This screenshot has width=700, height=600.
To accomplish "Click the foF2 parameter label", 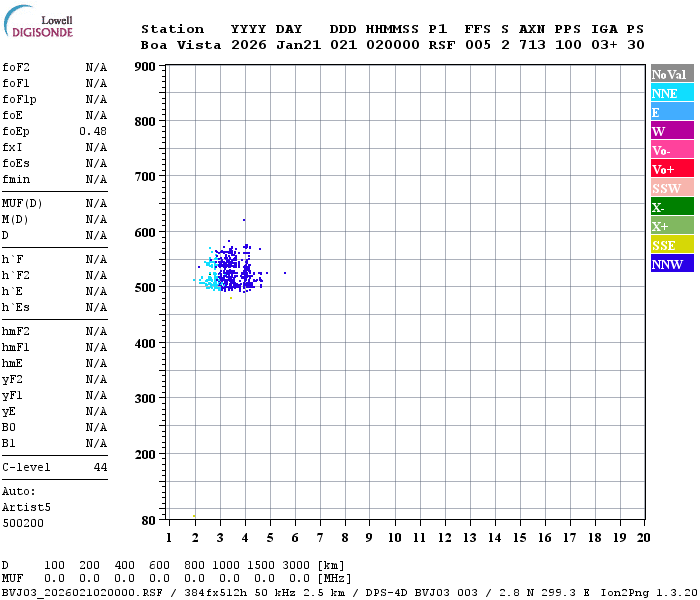I will pos(16,67).
